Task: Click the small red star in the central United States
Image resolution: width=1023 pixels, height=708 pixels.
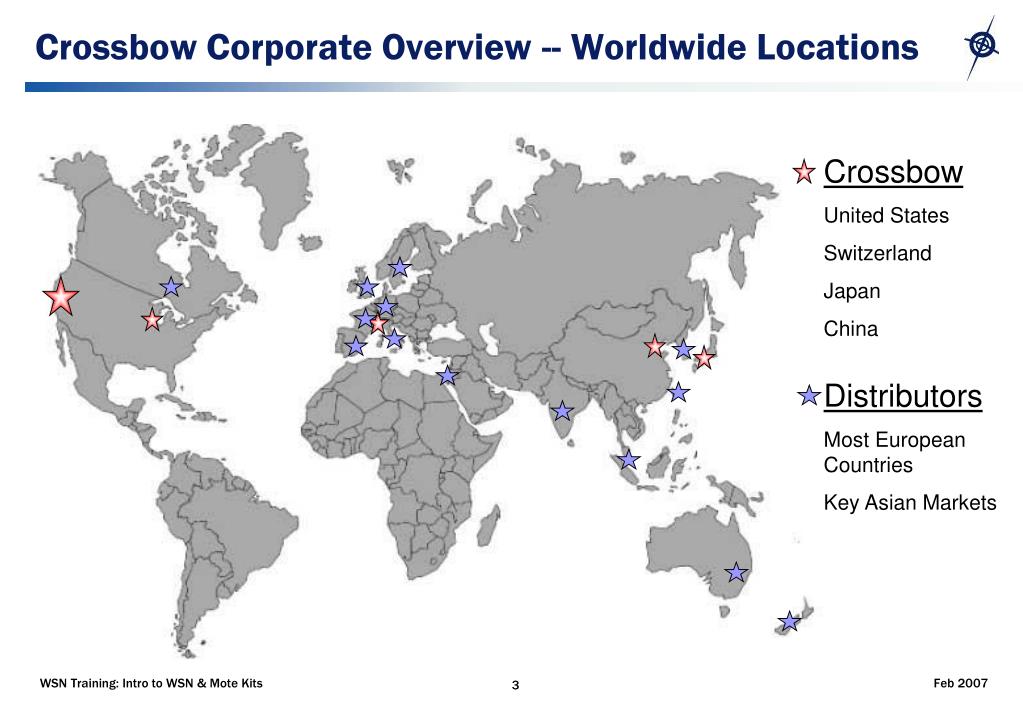Action: click(151, 320)
